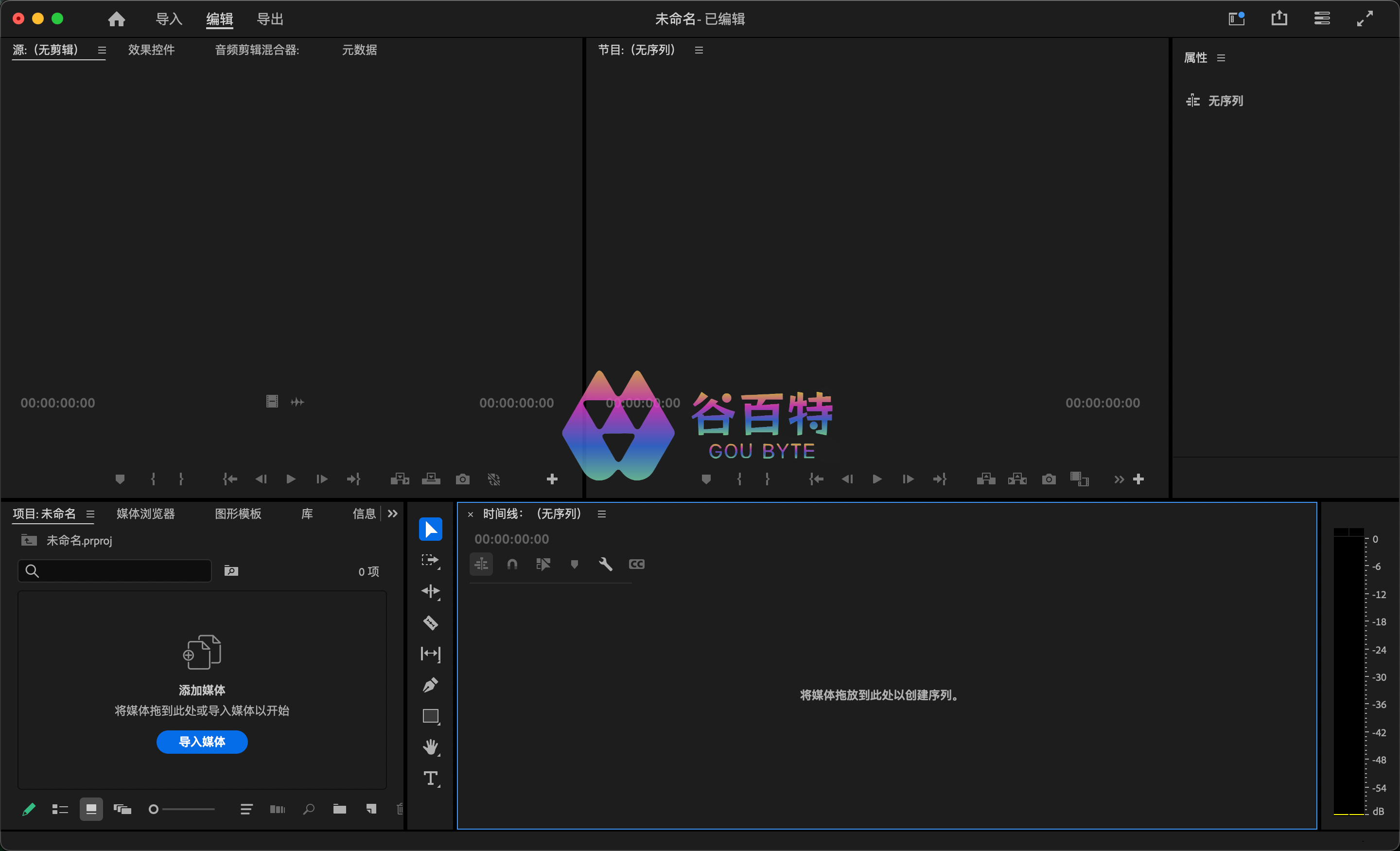Open the Timeline panel hamburger menu
This screenshot has height=851, width=1400.
[x=602, y=514]
